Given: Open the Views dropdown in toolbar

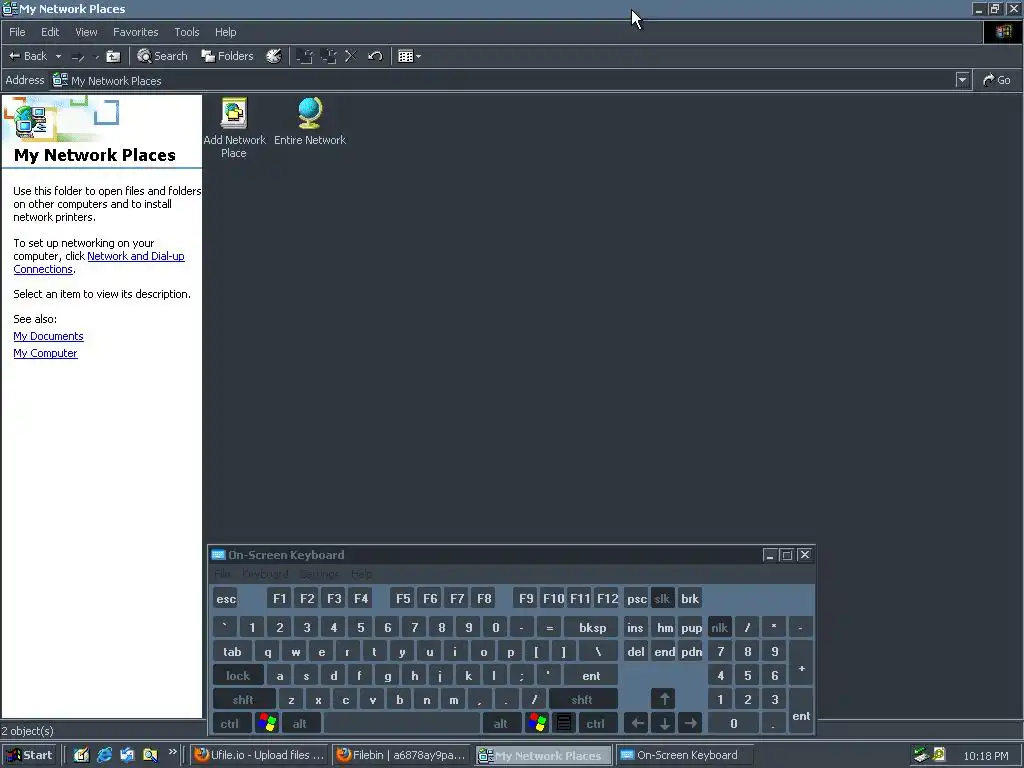Looking at the screenshot, I should (409, 56).
